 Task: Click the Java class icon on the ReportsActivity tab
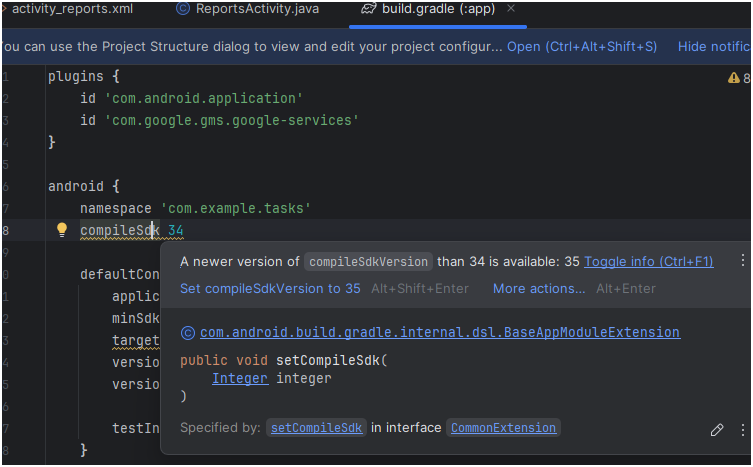(x=182, y=9)
